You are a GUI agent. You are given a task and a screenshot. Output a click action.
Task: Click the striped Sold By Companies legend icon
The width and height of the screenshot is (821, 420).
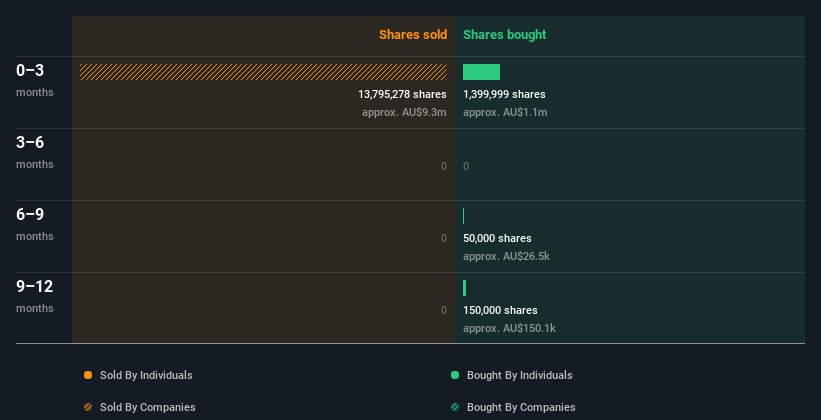(x=88, y=407)
